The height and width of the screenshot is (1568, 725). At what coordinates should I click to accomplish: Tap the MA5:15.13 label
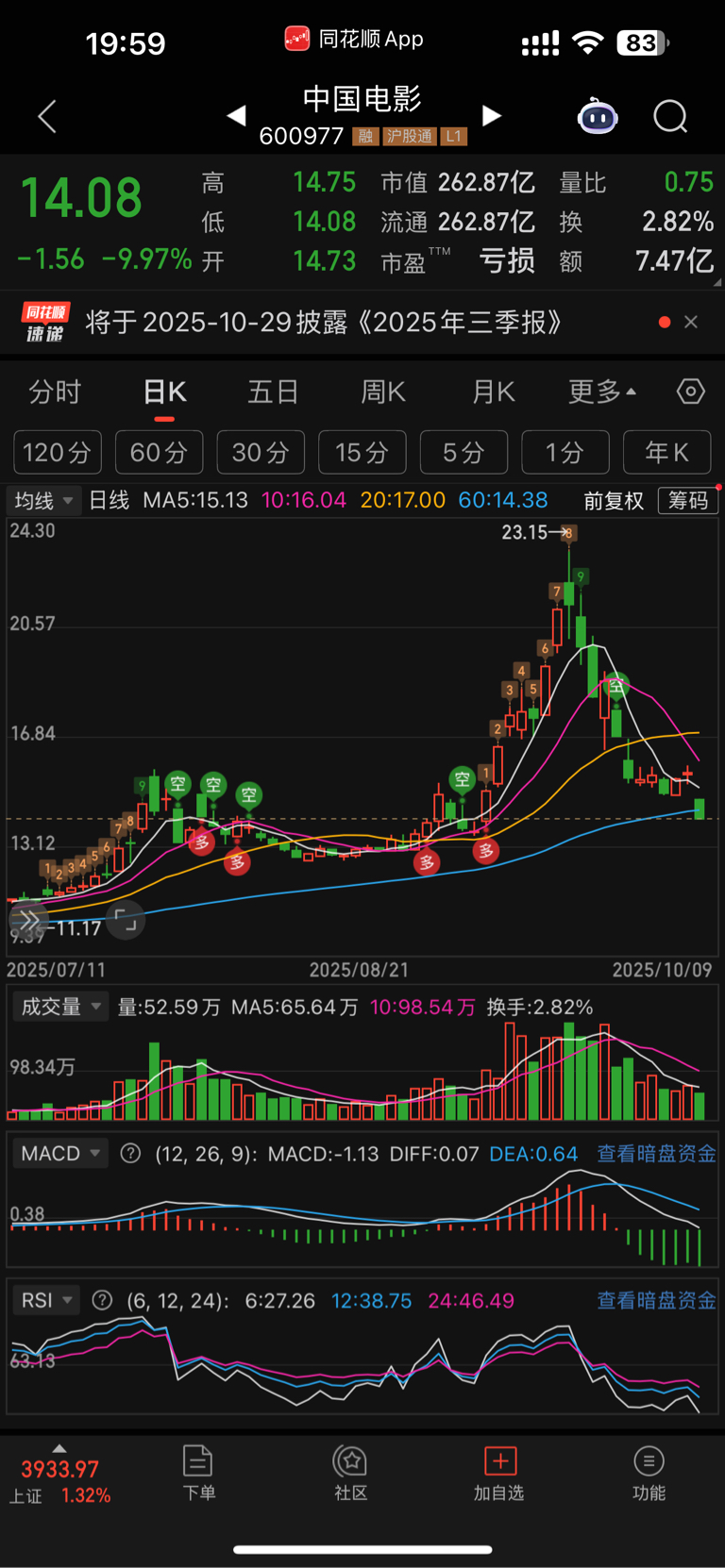pyautogui.click(x=195, y=500)
